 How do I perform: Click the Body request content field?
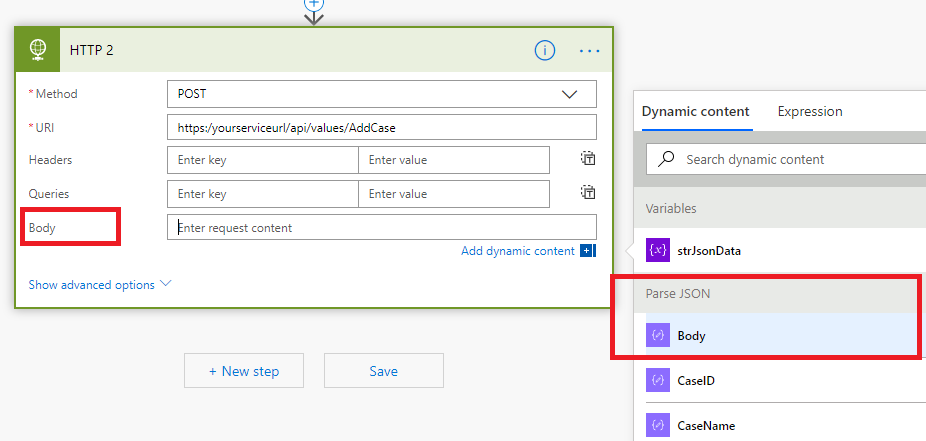pos(382,227)
